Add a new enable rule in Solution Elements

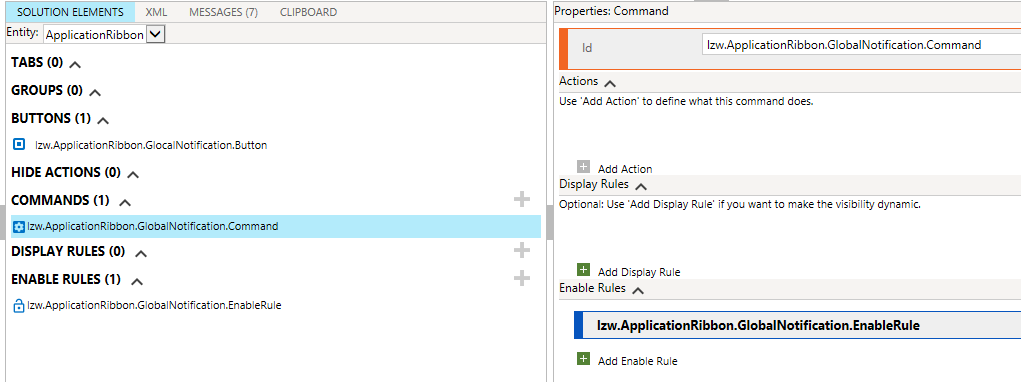[522, 279]
